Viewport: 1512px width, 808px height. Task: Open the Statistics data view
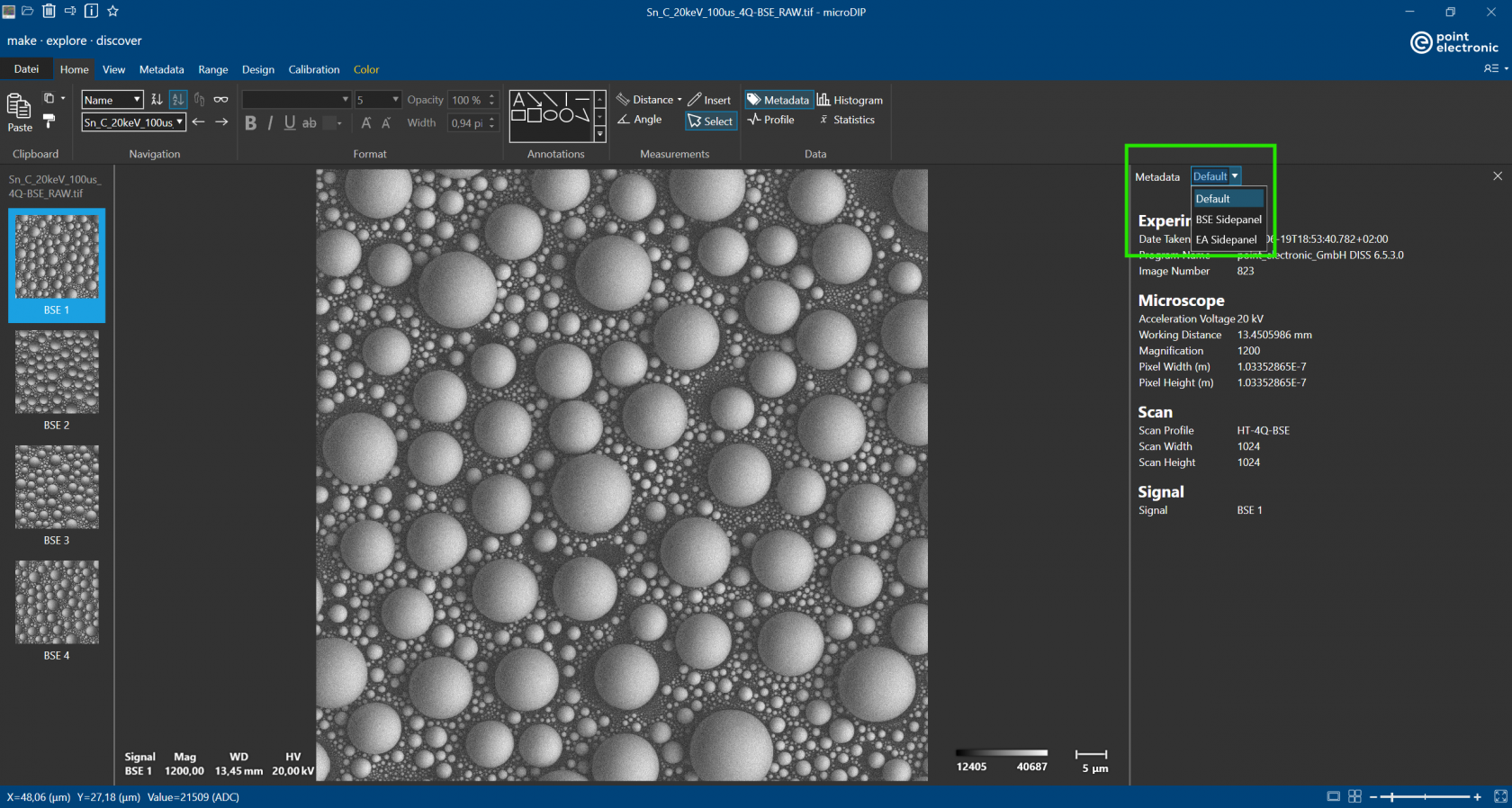(847, 120)
